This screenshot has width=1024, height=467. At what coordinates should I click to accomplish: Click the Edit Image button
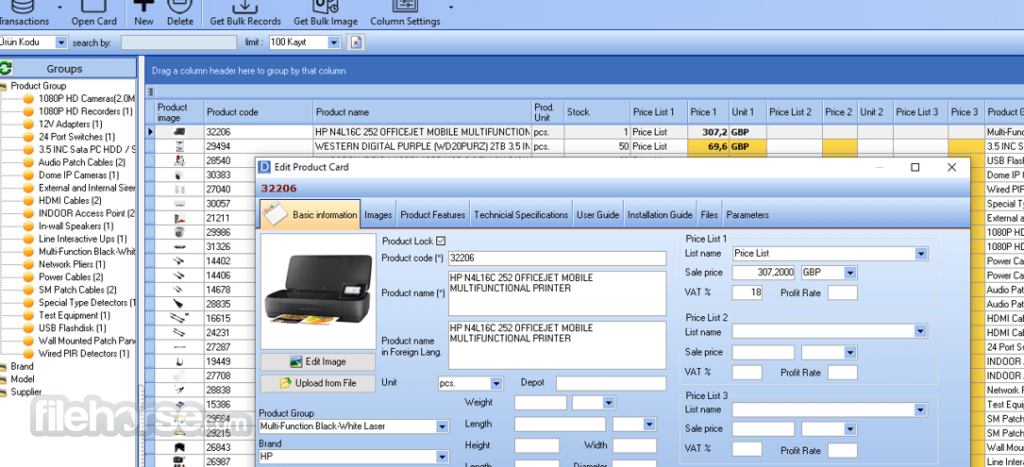pyautogui.click(x=318, y=361)
